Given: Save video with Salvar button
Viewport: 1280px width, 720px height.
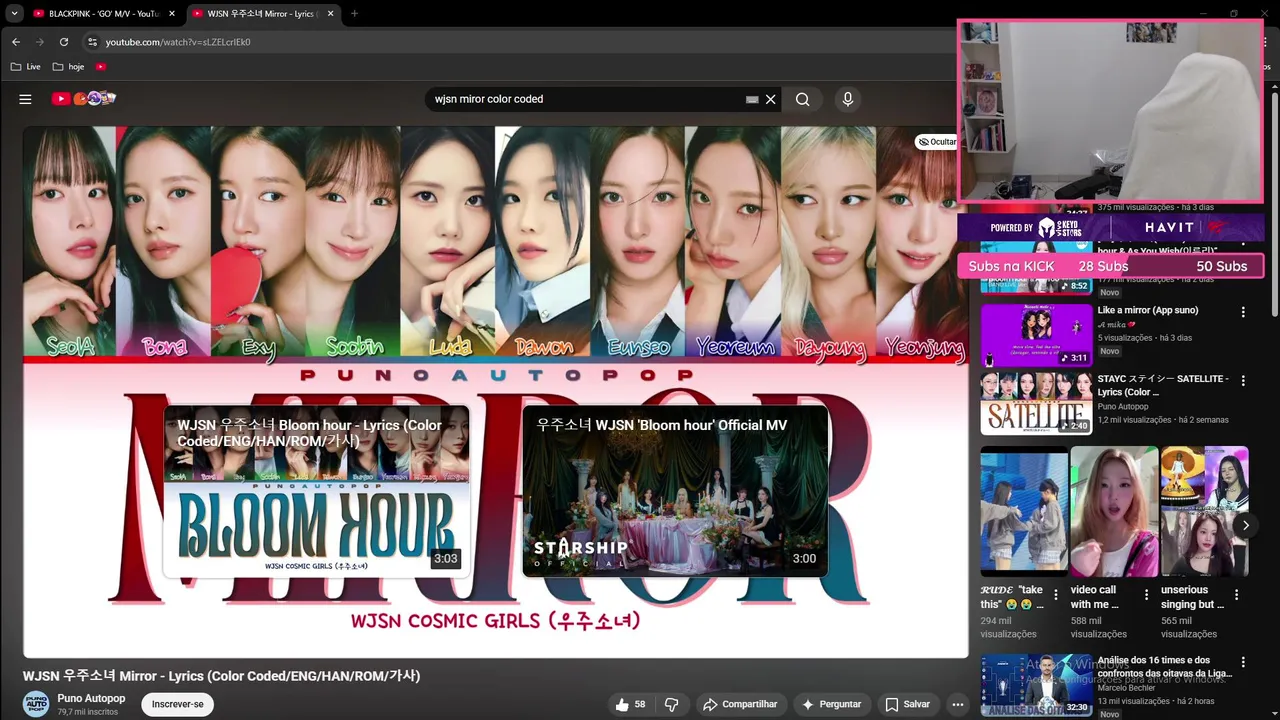Looking at the screenshot, I should coord(908,704).
